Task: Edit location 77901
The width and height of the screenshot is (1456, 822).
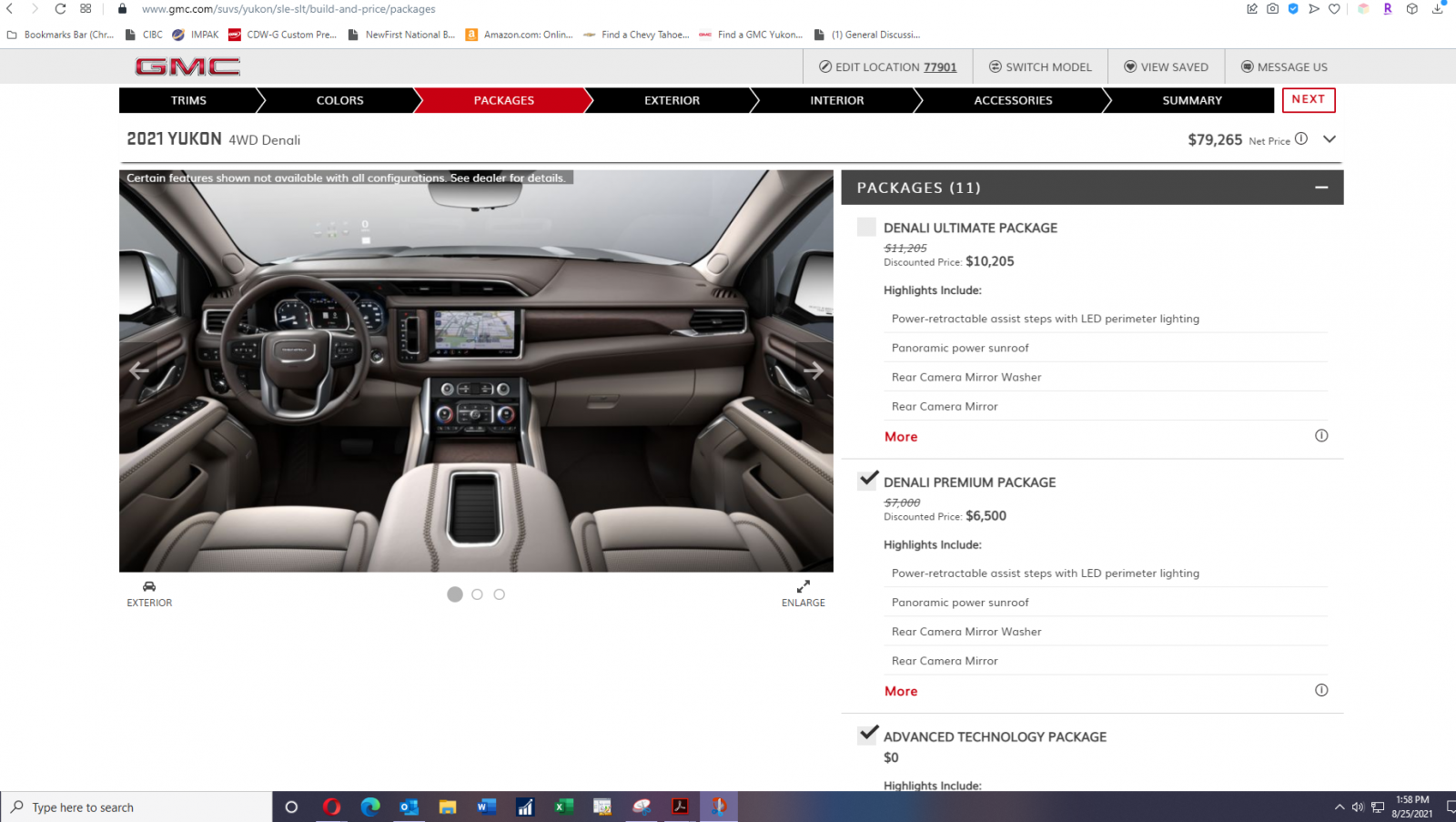Action: click(887, 66)
